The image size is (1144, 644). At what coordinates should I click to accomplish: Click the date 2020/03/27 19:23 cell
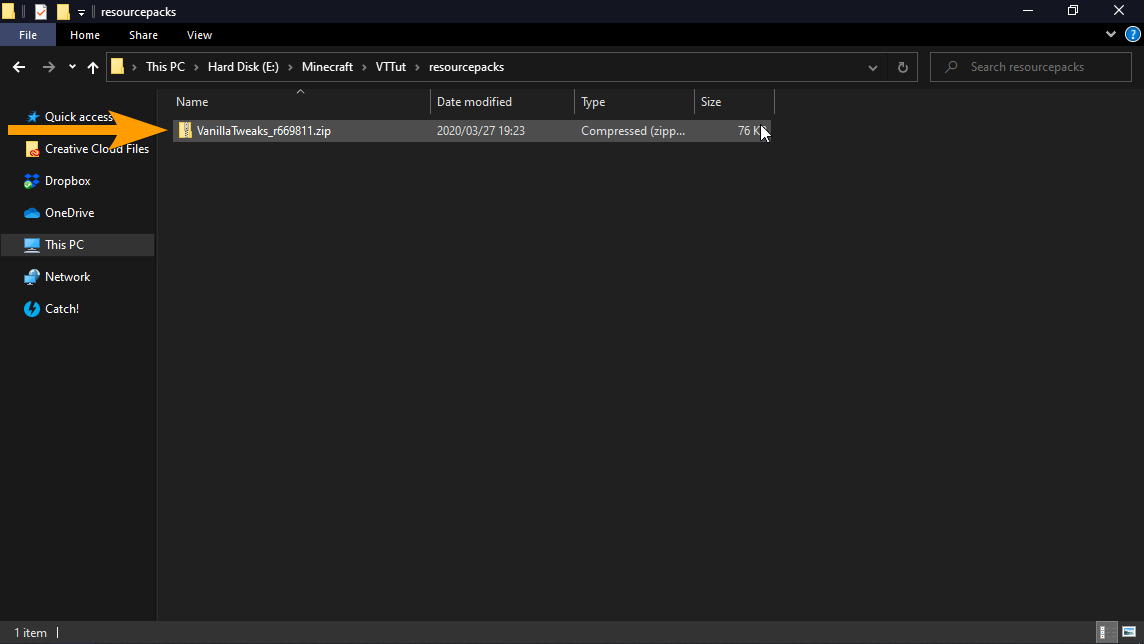tap(481, 131)
